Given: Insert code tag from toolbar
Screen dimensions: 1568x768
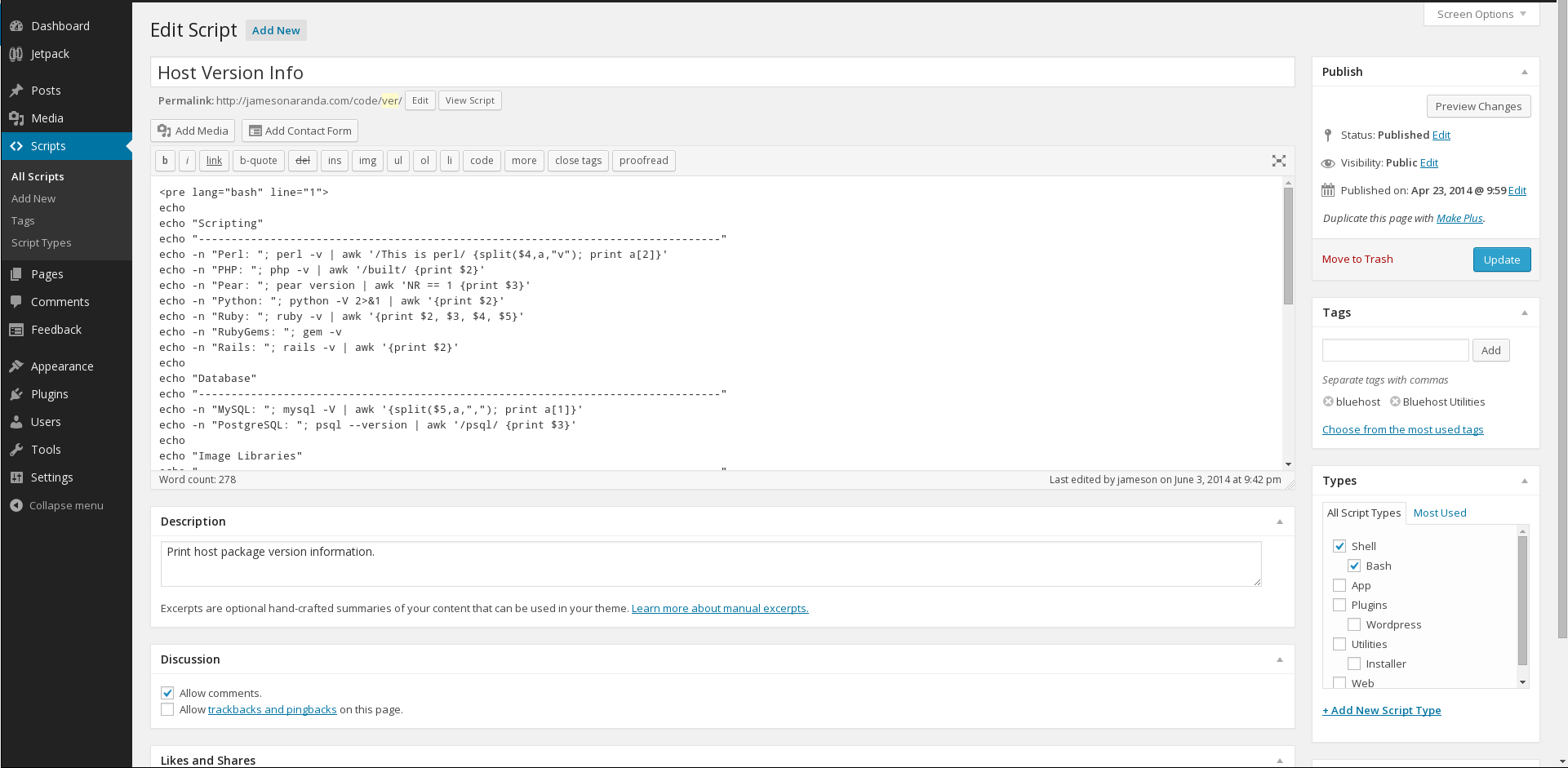Looking at the screenshot, I should [x=482, y=161].
